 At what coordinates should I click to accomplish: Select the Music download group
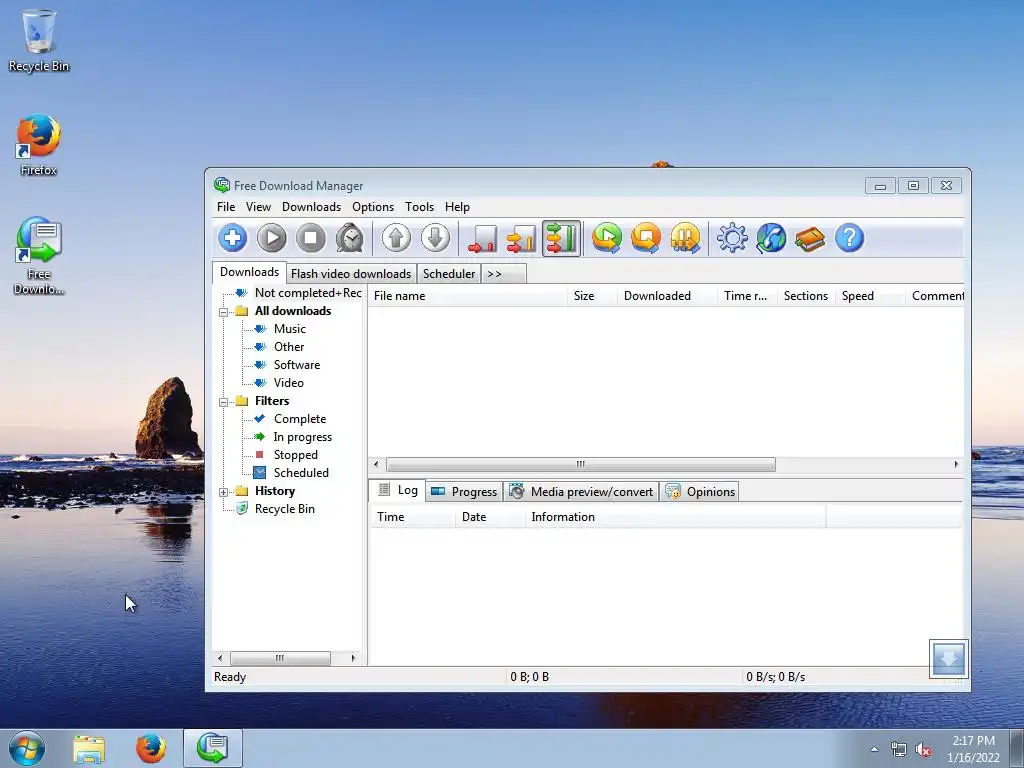point(290,328)
